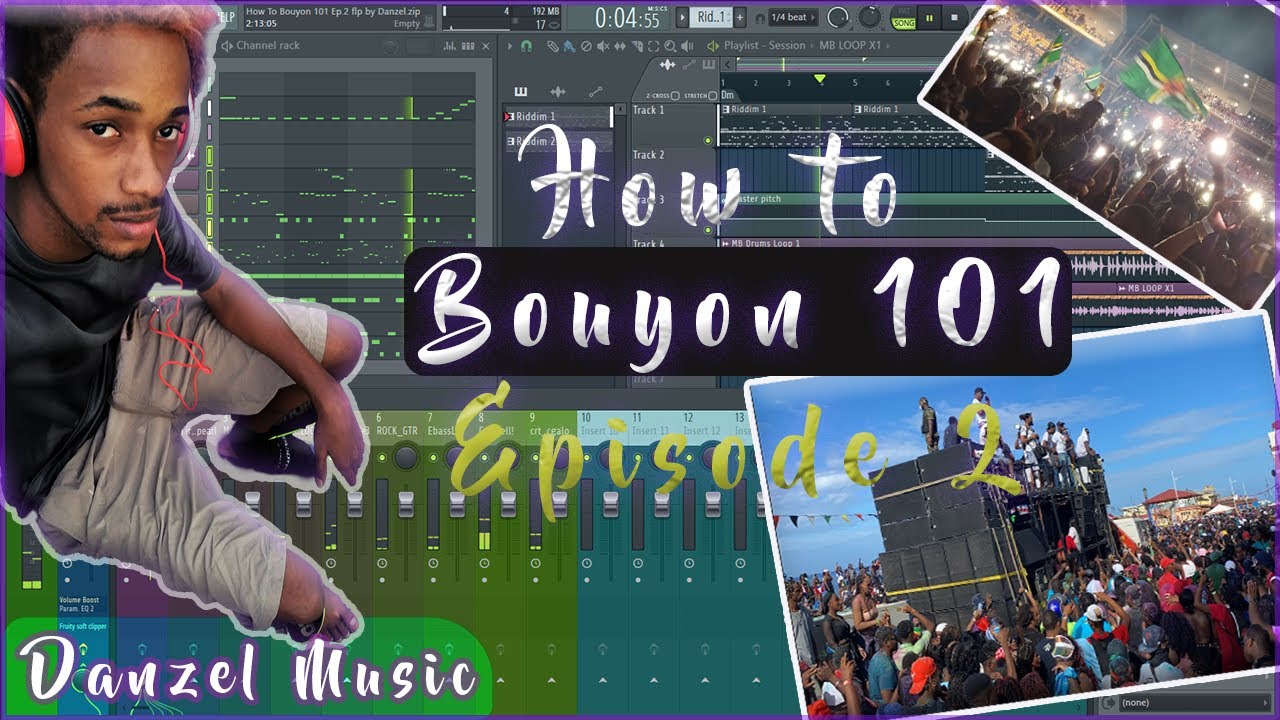Expand the send arrow below Insert 11
The width and height of the screenshot is (1280, 720).
pos(653,680)
